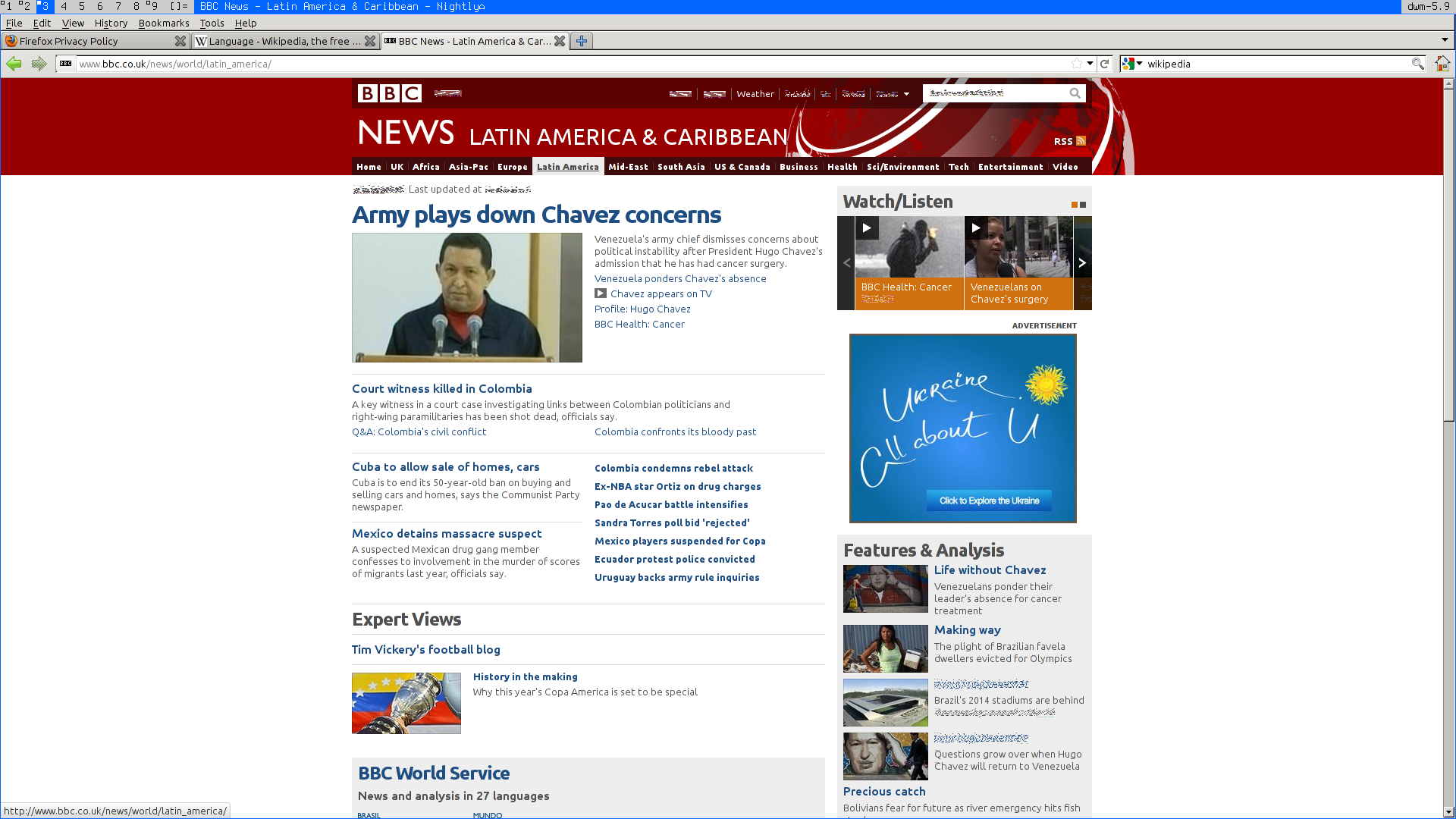Click the History in the making thumbnail
This screenshot has width=1456, height=819.
click(x=406, y=703)
